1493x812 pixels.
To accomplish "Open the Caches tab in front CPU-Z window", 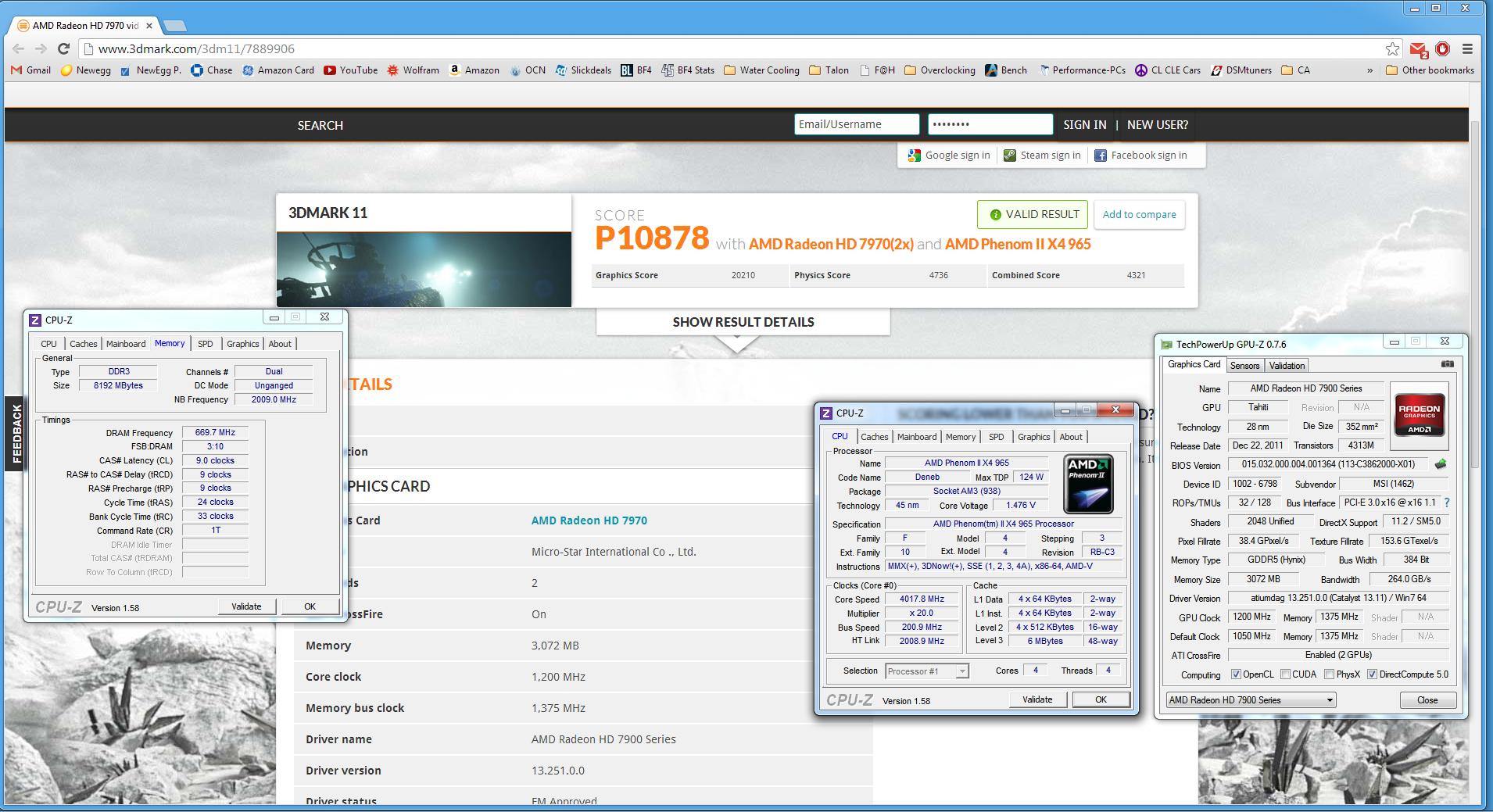I will tap(875, 437).
